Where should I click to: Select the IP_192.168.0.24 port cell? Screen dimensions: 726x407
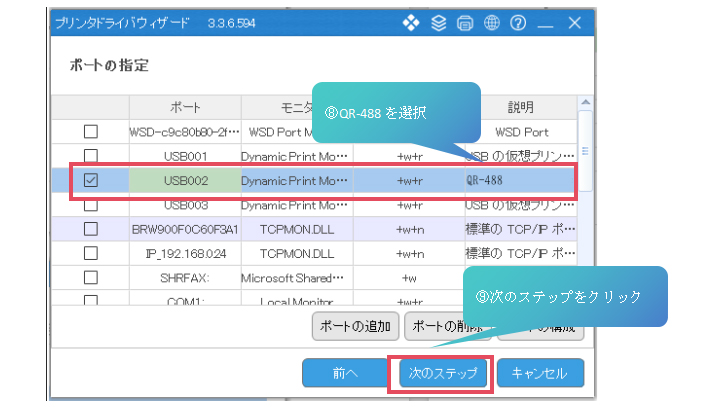(x=185, y=253)
